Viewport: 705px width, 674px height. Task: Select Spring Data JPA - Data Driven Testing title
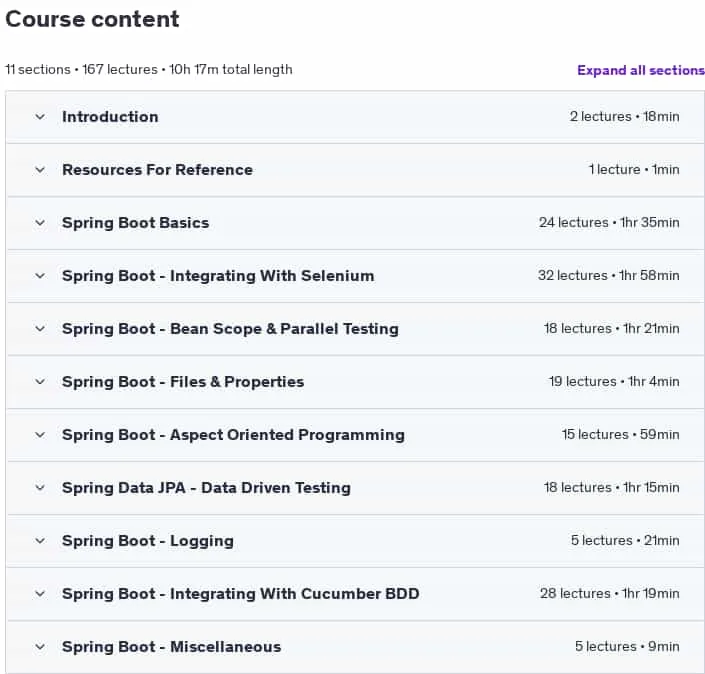[206, 488]
